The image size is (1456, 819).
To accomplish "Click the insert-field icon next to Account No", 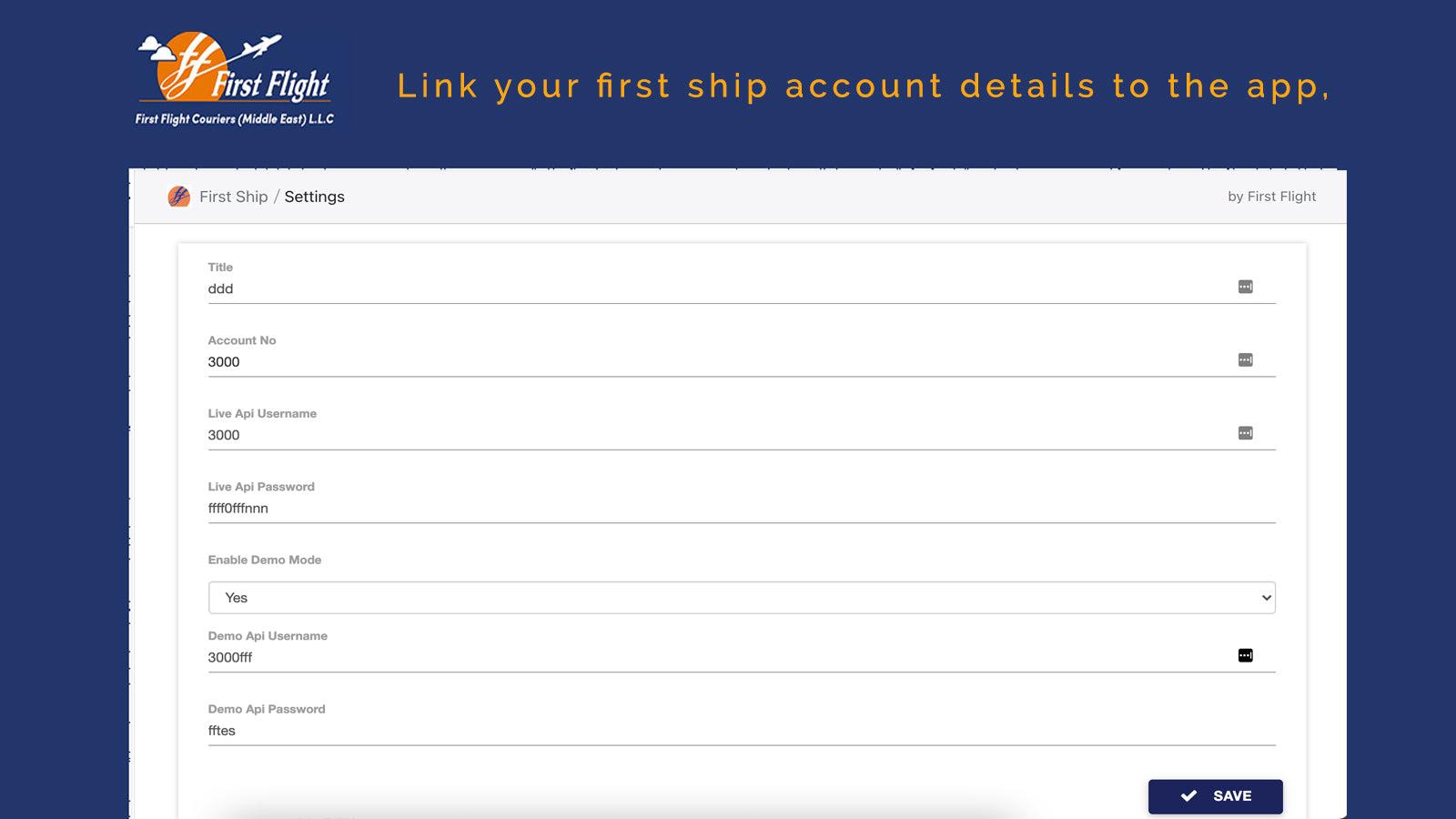I will tap(1248, 359).
